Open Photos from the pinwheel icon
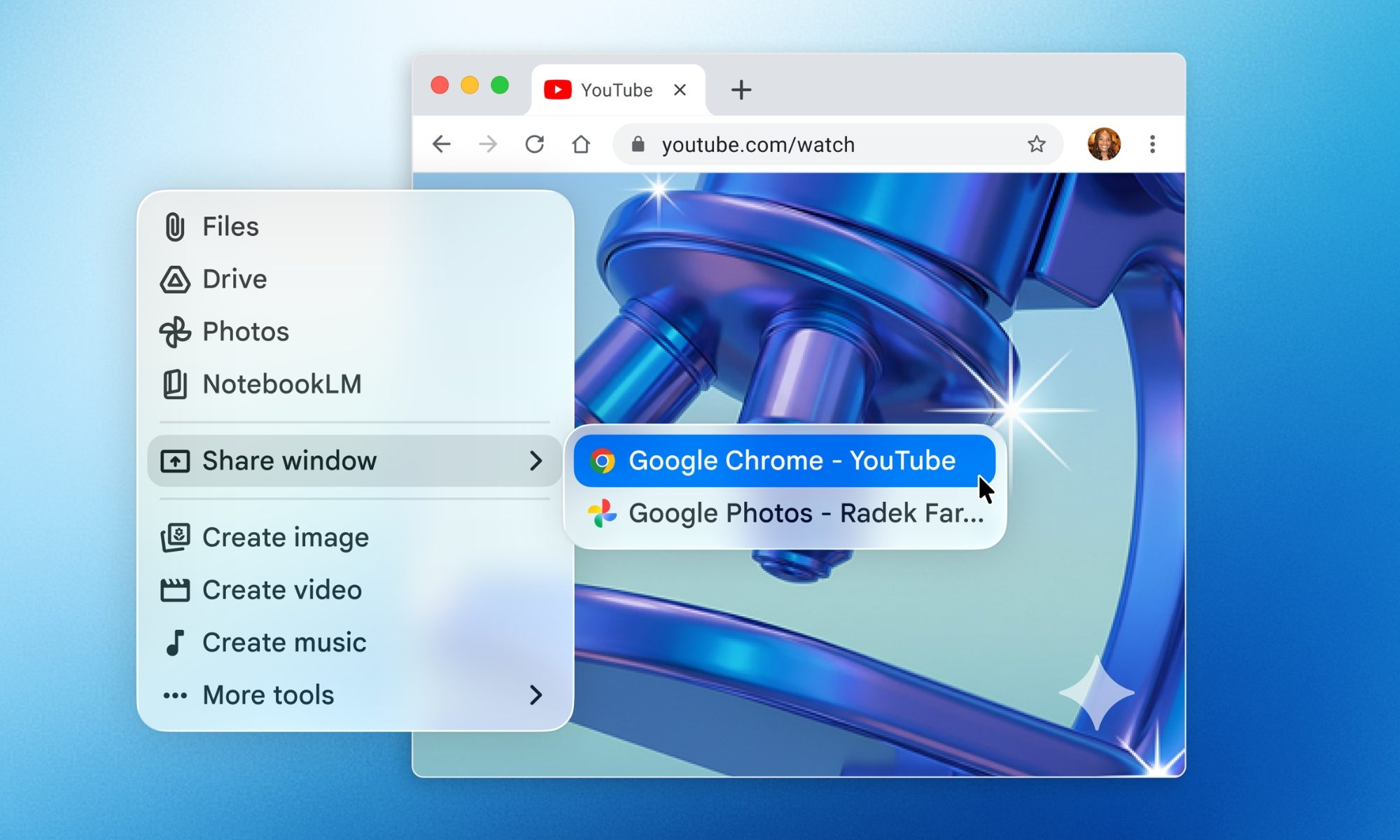 point(174,331)
